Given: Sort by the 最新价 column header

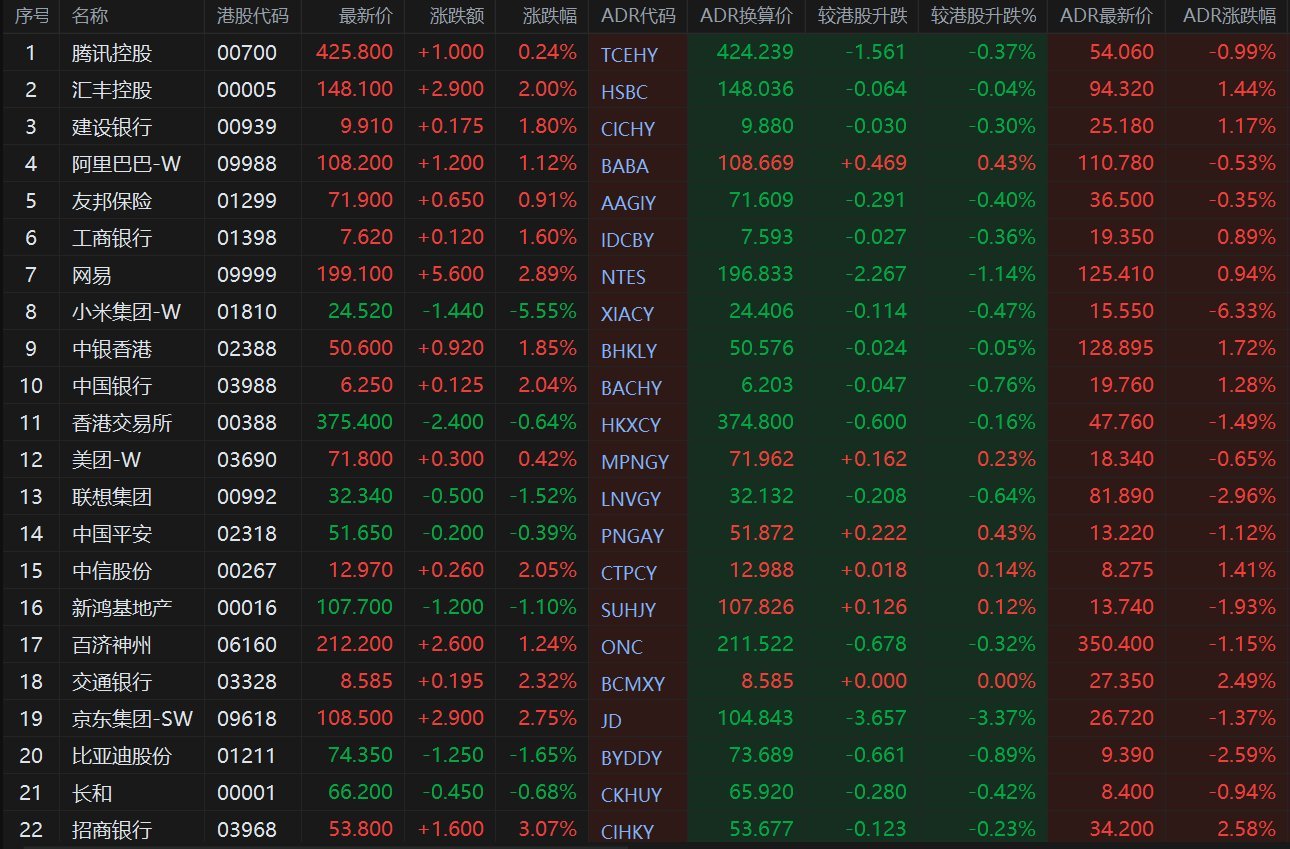Looking at the screenshot, I should (366, 16).
